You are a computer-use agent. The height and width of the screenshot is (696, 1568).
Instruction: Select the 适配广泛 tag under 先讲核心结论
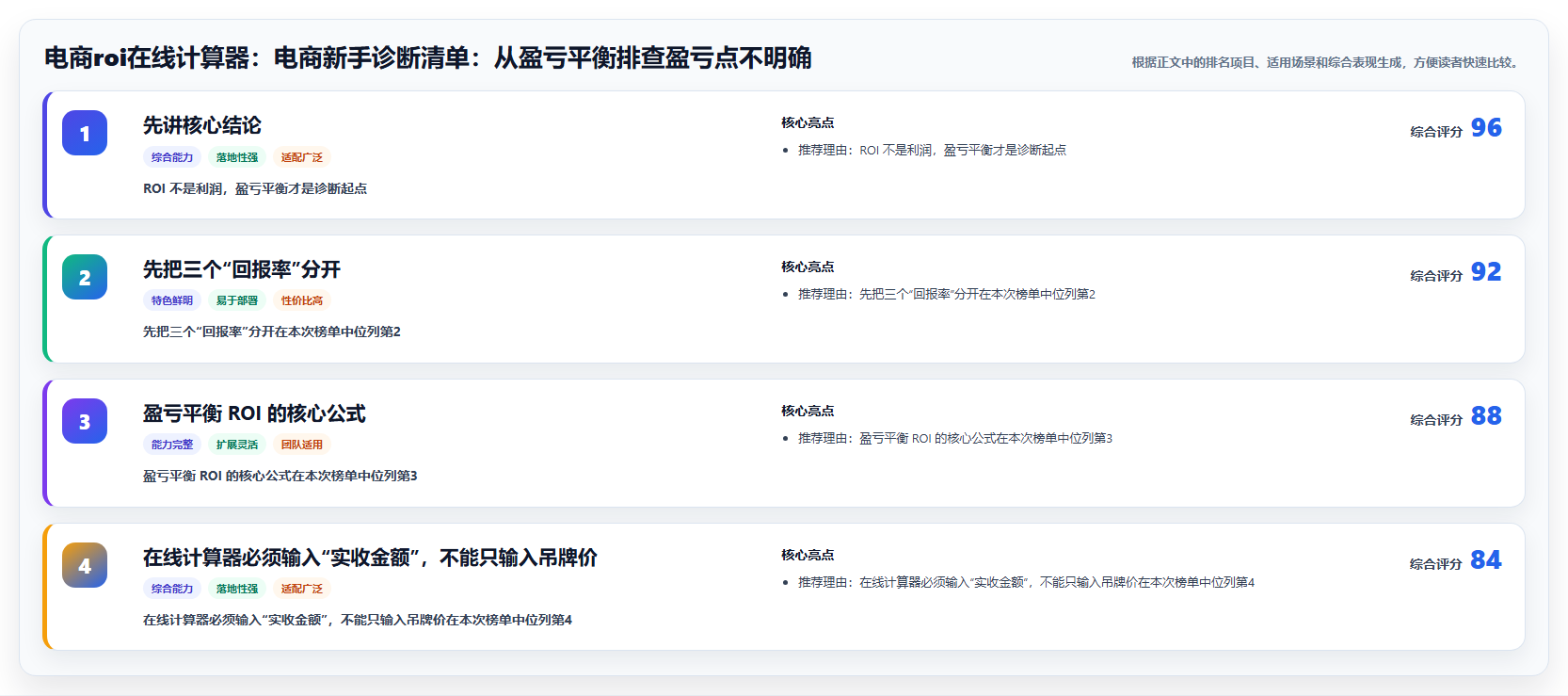[302, 157]
